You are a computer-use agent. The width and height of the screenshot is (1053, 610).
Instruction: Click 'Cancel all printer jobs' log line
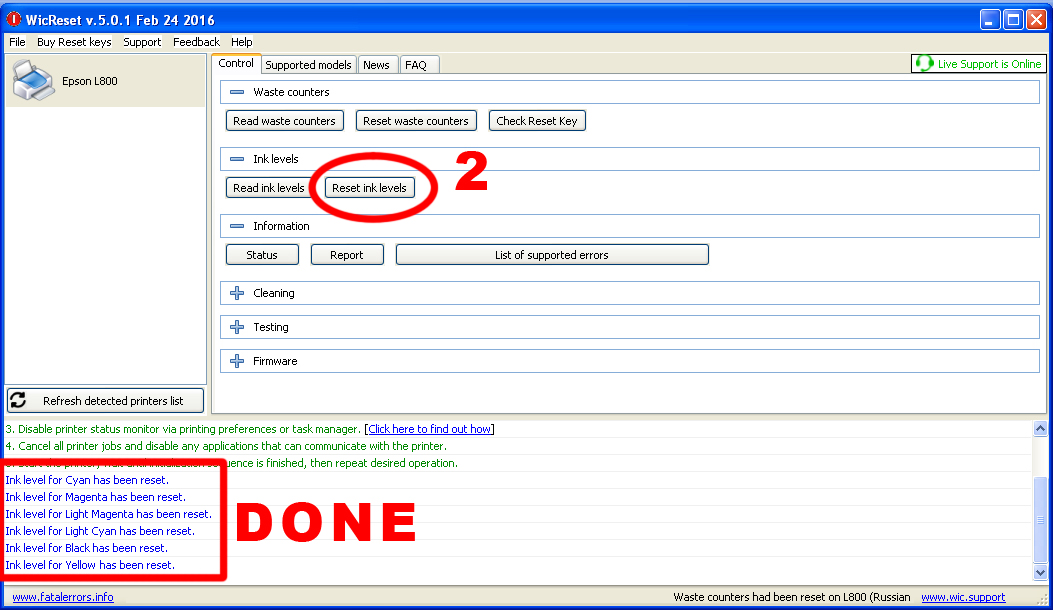click(x=226, y=446)
